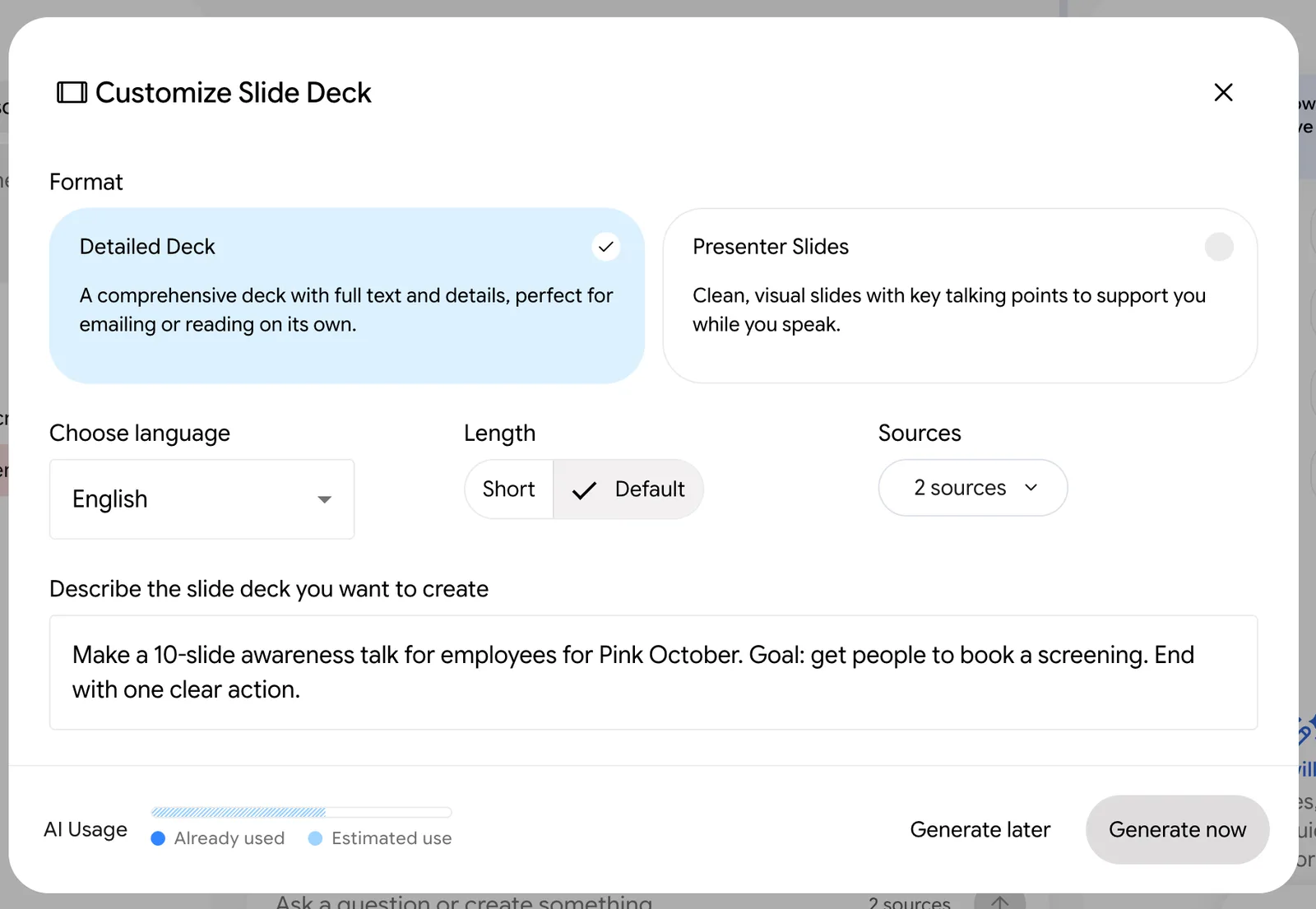Choose the Short length option
The image size is (1316, 909).
tap(508, 489)
